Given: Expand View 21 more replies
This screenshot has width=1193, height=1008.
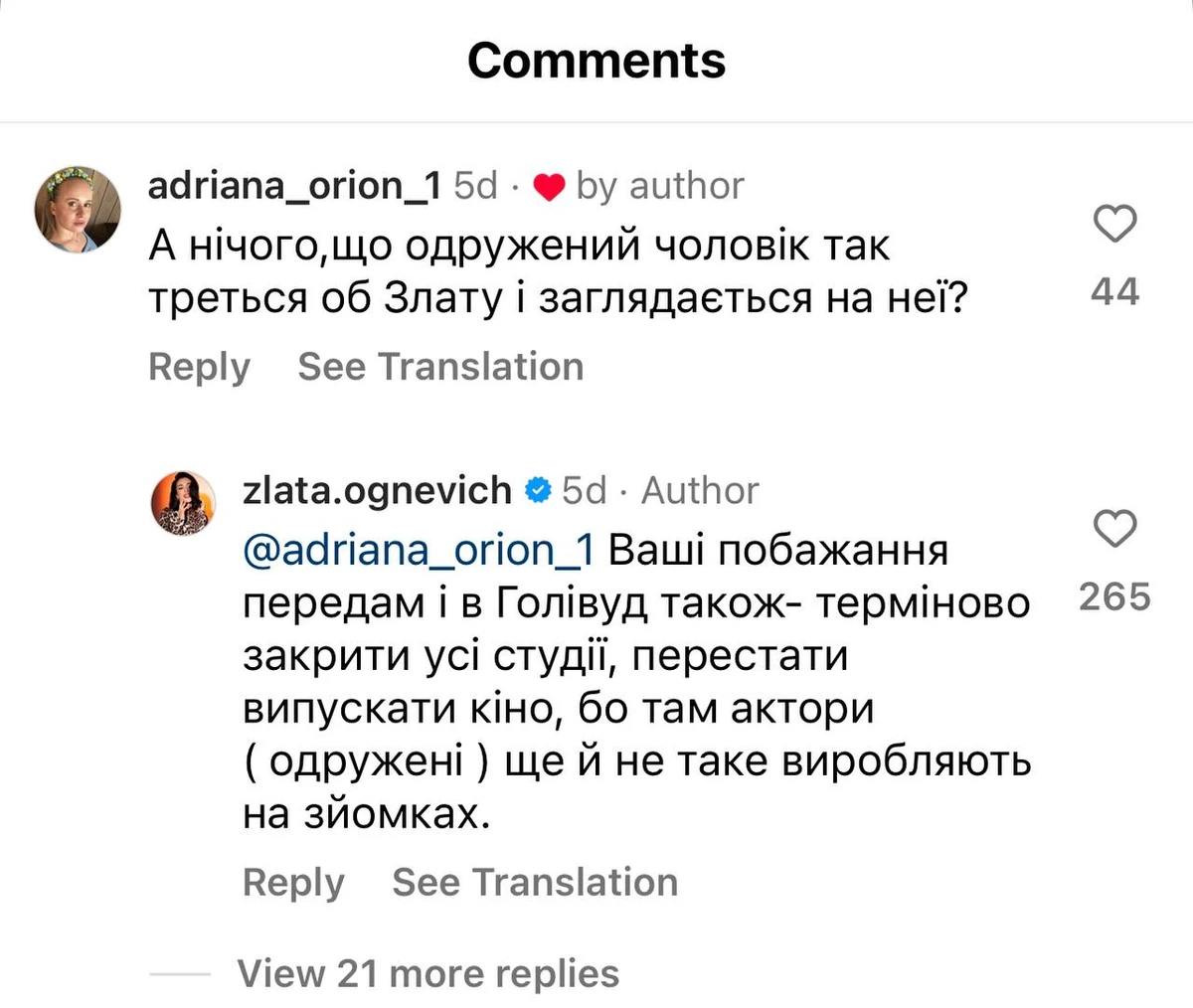Looking at the screenshot, I should click(427, 973).
